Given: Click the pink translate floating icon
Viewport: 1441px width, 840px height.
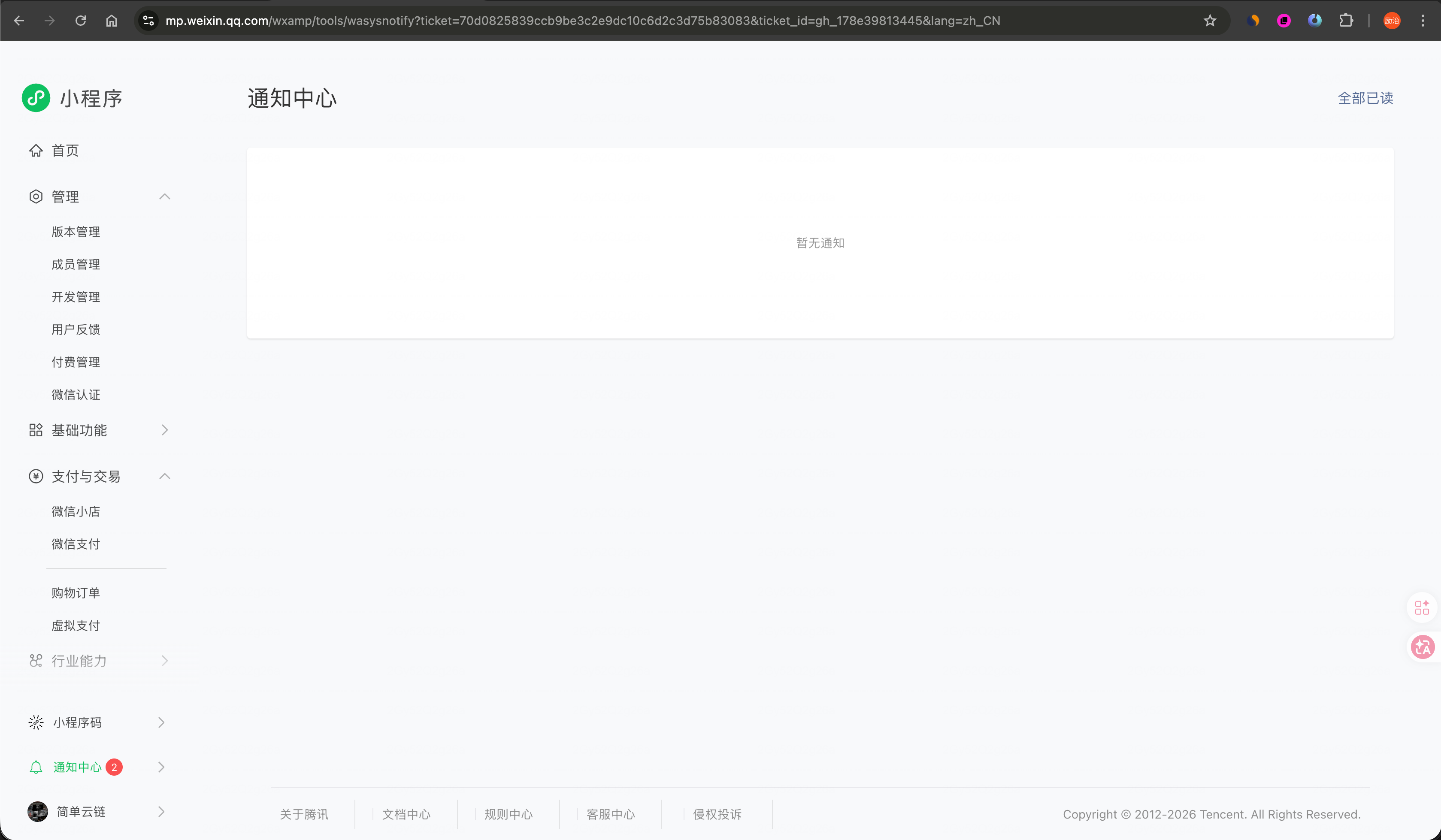Looking at the screenshot, I should tap(1422, 647).
